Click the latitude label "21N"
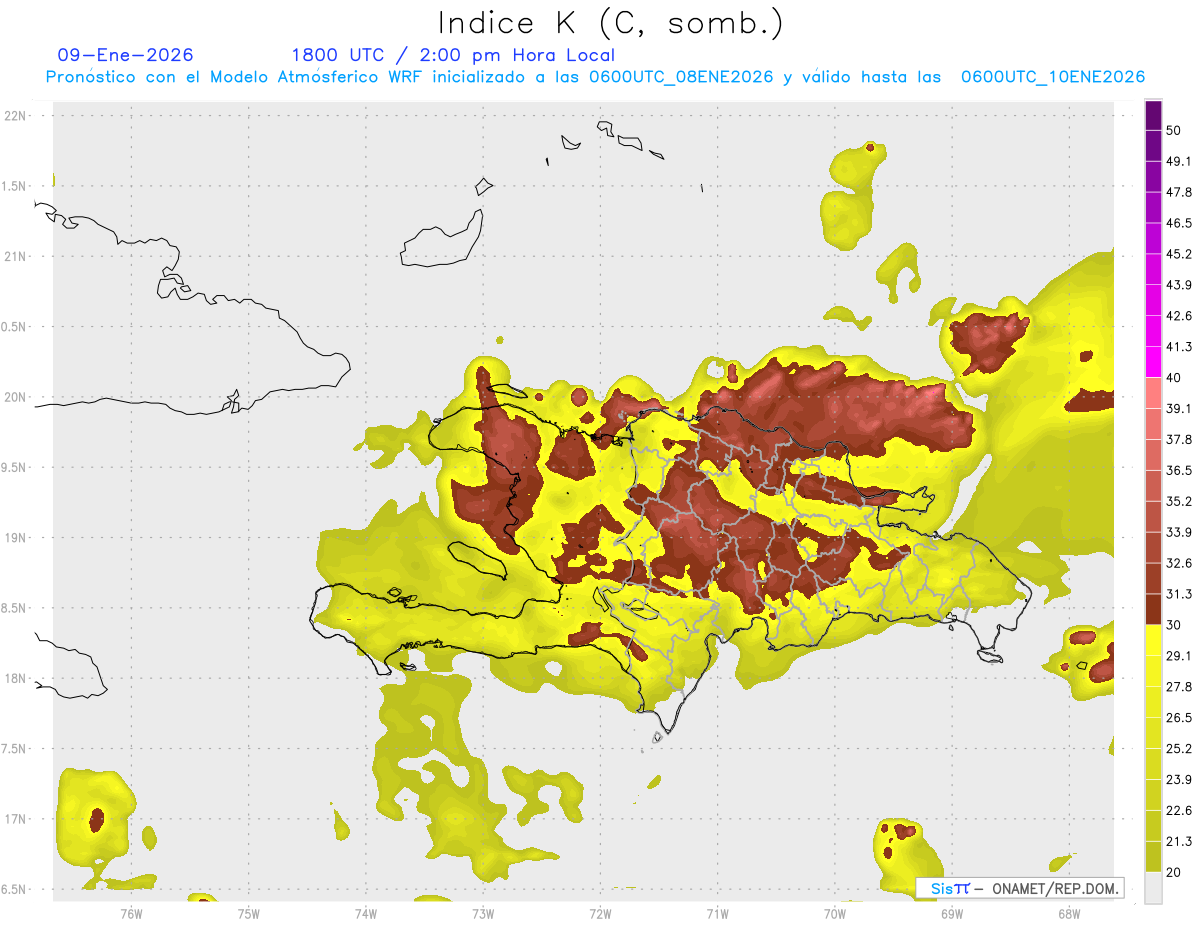The image size is (1200, 927). point(16,256)
